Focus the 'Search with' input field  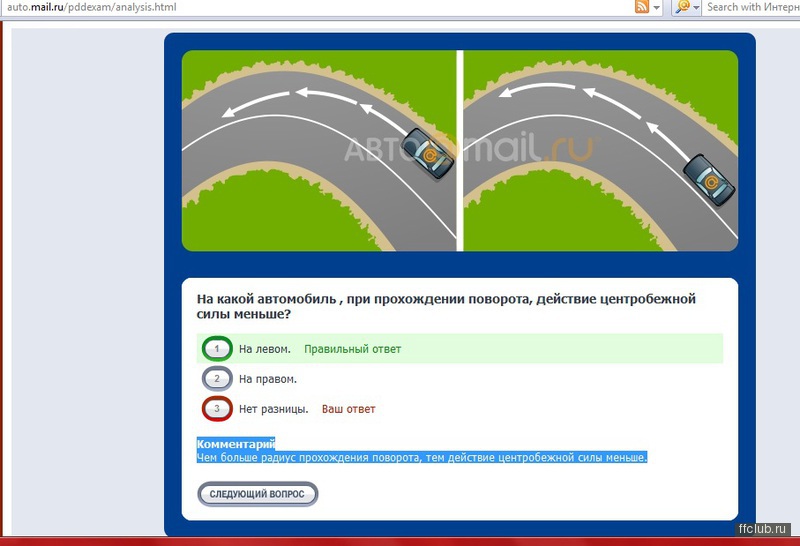pyautogui.click(x=752, y=7)
